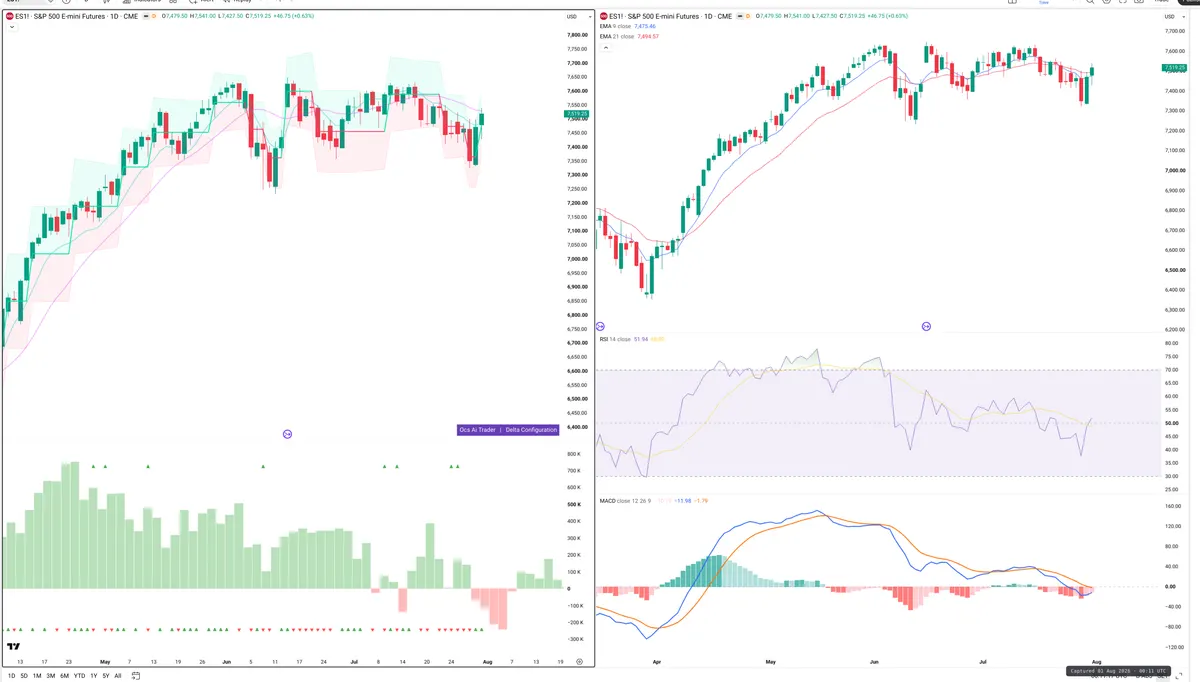Expand indicator legend in left chart
The height and width of the screenshot is (682, 1200).
click(11, 27)
